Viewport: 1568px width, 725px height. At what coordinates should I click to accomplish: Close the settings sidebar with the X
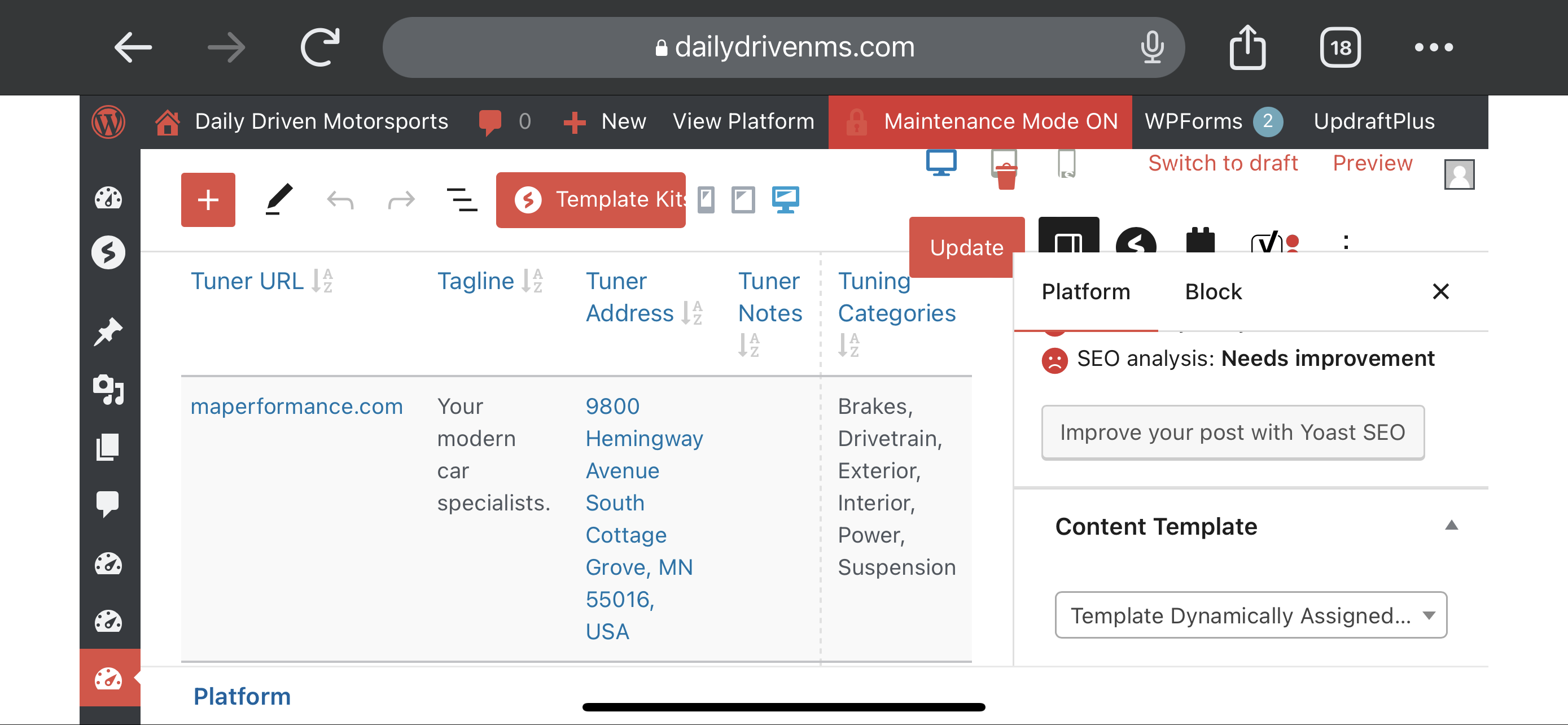[1441, 291]
